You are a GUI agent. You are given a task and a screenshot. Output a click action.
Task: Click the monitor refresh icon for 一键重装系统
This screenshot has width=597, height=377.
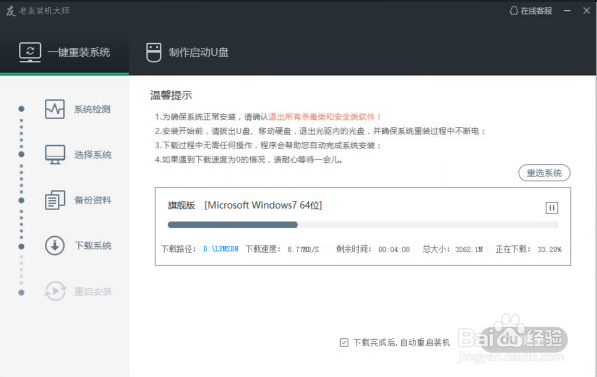click(30, 52)
